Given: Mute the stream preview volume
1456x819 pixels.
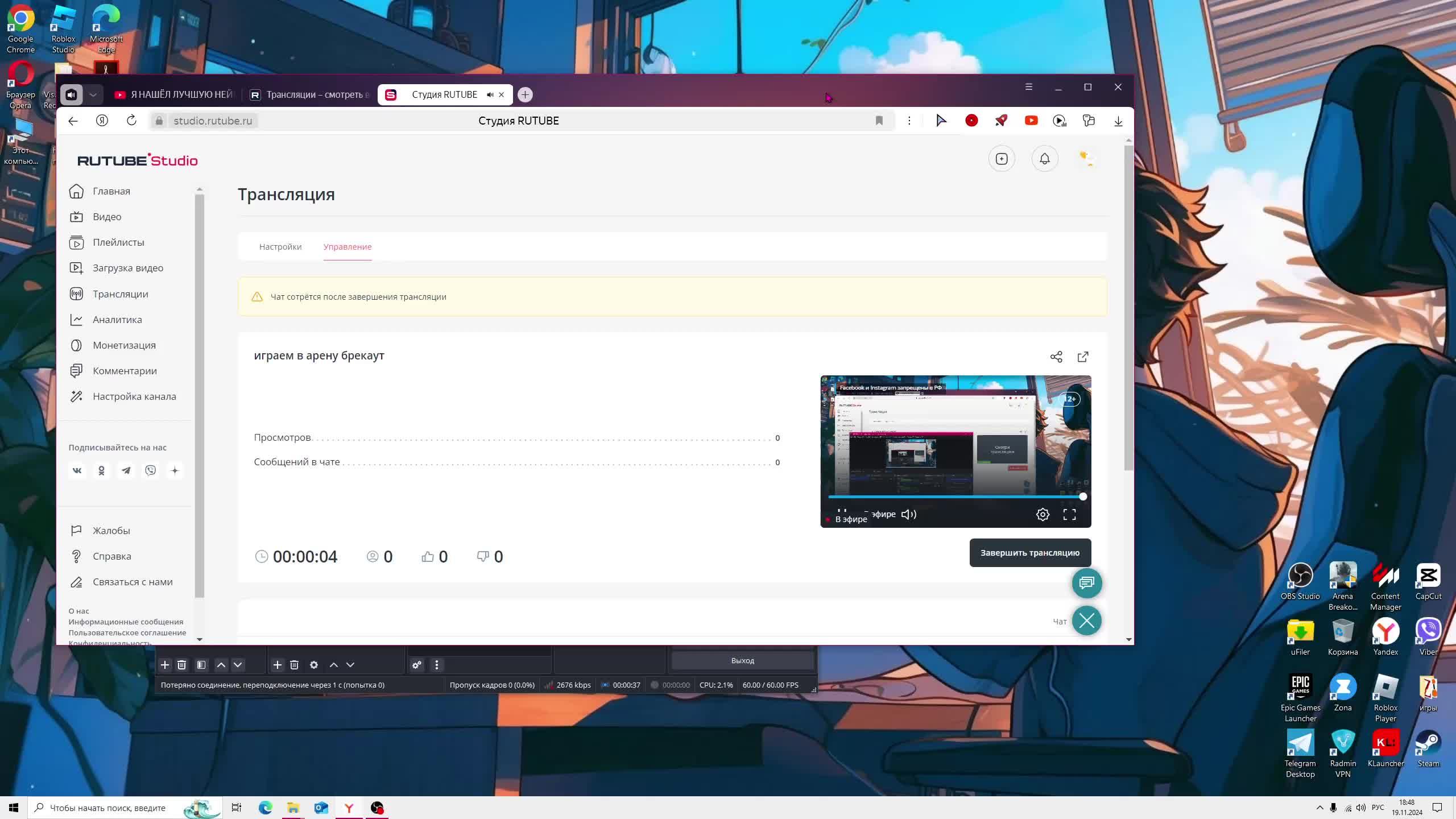Looking at the screenshot, I should tap(908, 514).
